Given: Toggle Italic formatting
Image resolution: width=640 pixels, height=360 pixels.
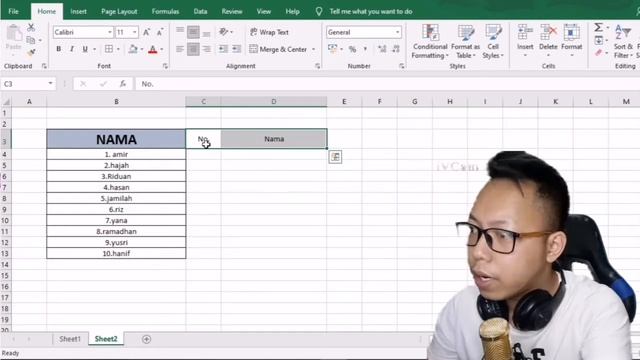Looking at the screenshot, I should [x=72, y=49].
